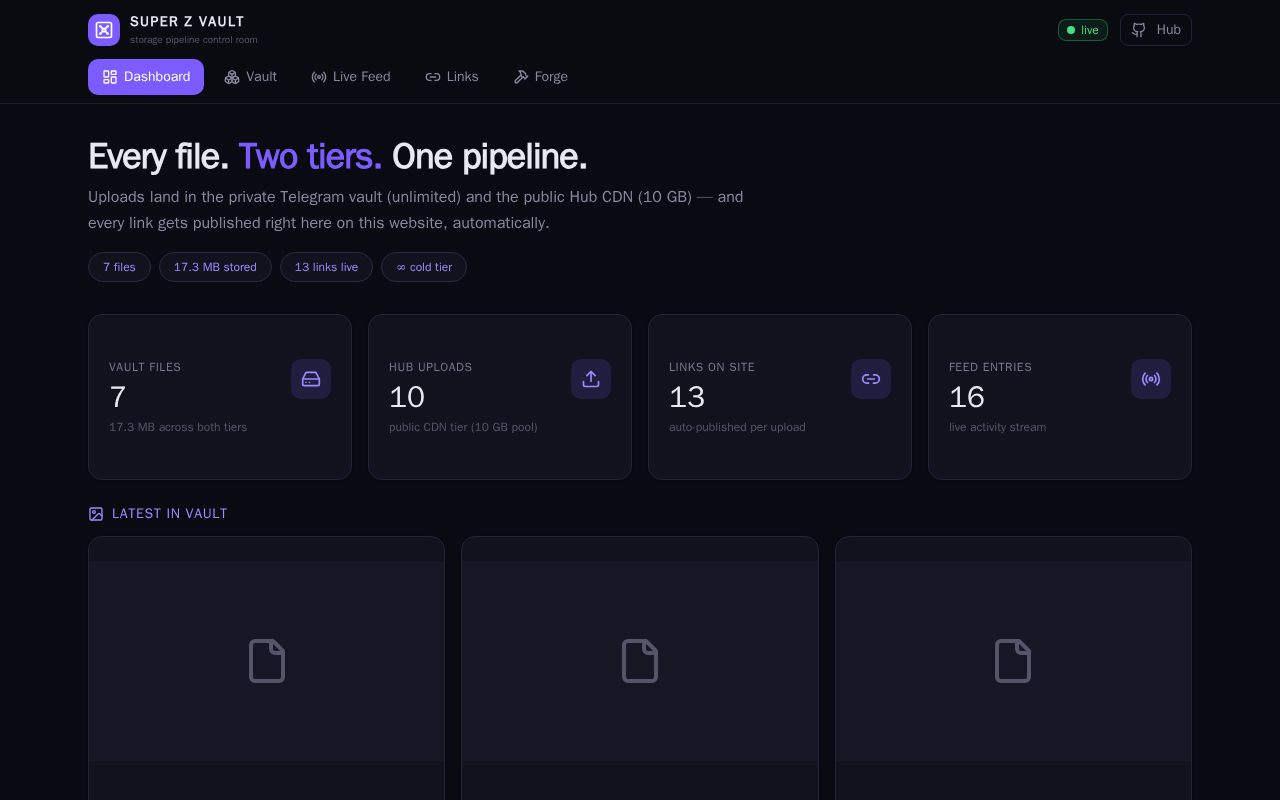1280x800 pixels.
Task: Click the Hub button in header
Action: [1156, 30]
